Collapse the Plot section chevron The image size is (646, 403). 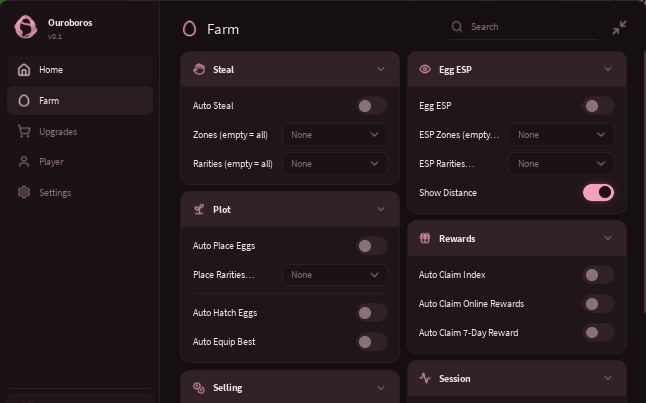pos(381,209)
